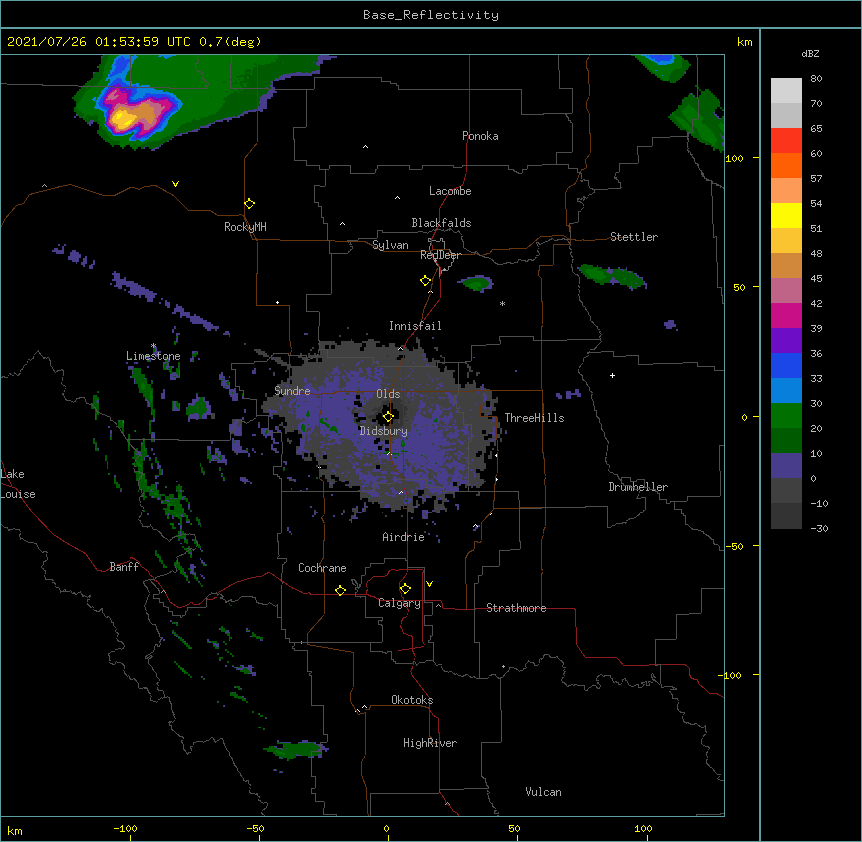The height and width of the screenshot is (842, 862).
Task: Click the green echo blob east of RedDeer
Action: [x=477, y=284]
